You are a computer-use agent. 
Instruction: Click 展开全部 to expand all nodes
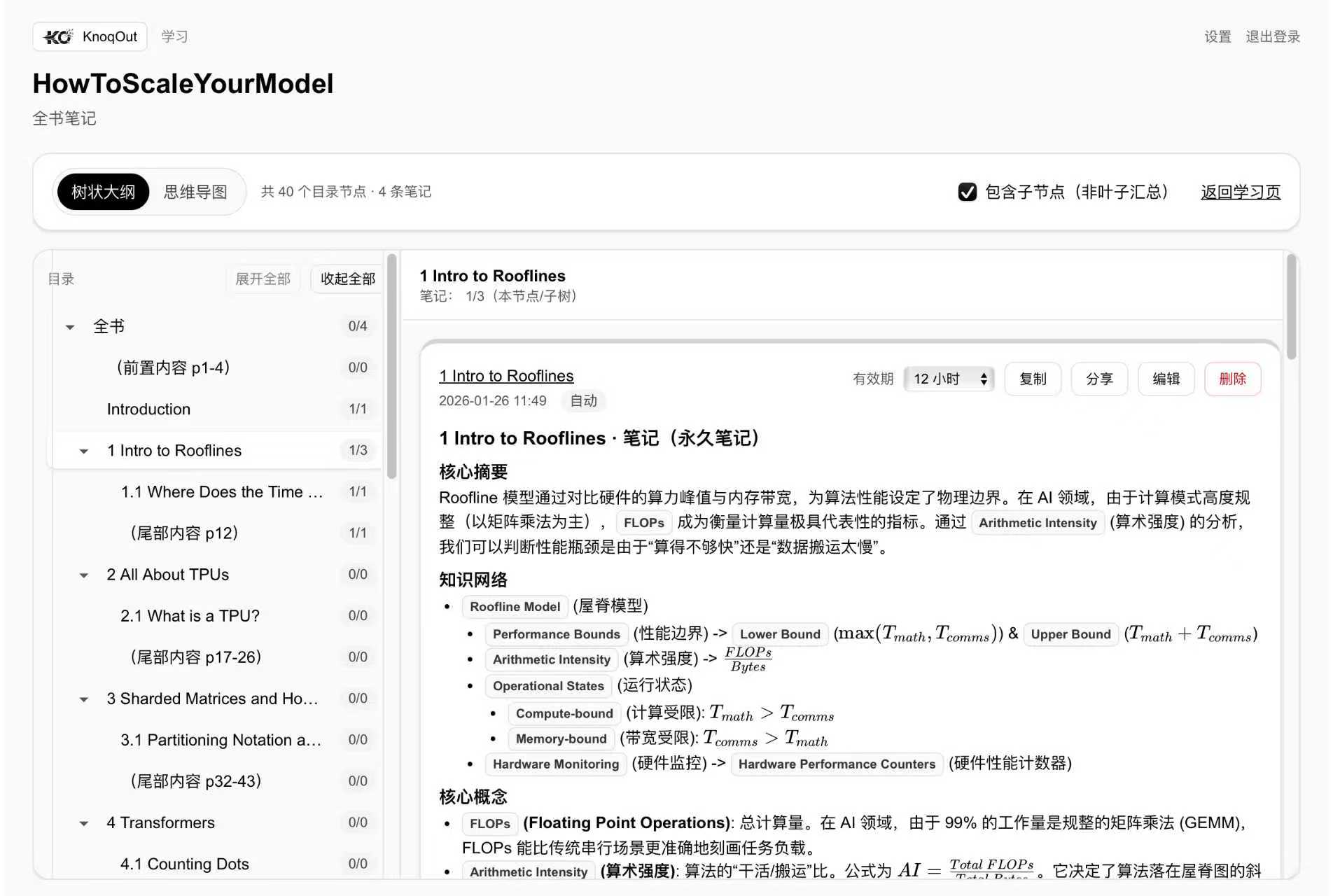tap(263, 278)
